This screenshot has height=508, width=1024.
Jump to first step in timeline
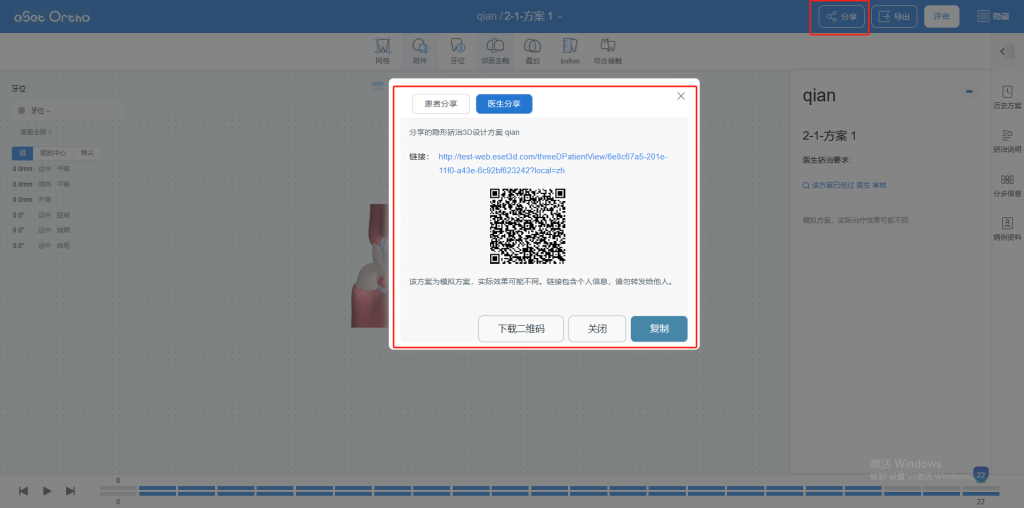tap(24, 490)
